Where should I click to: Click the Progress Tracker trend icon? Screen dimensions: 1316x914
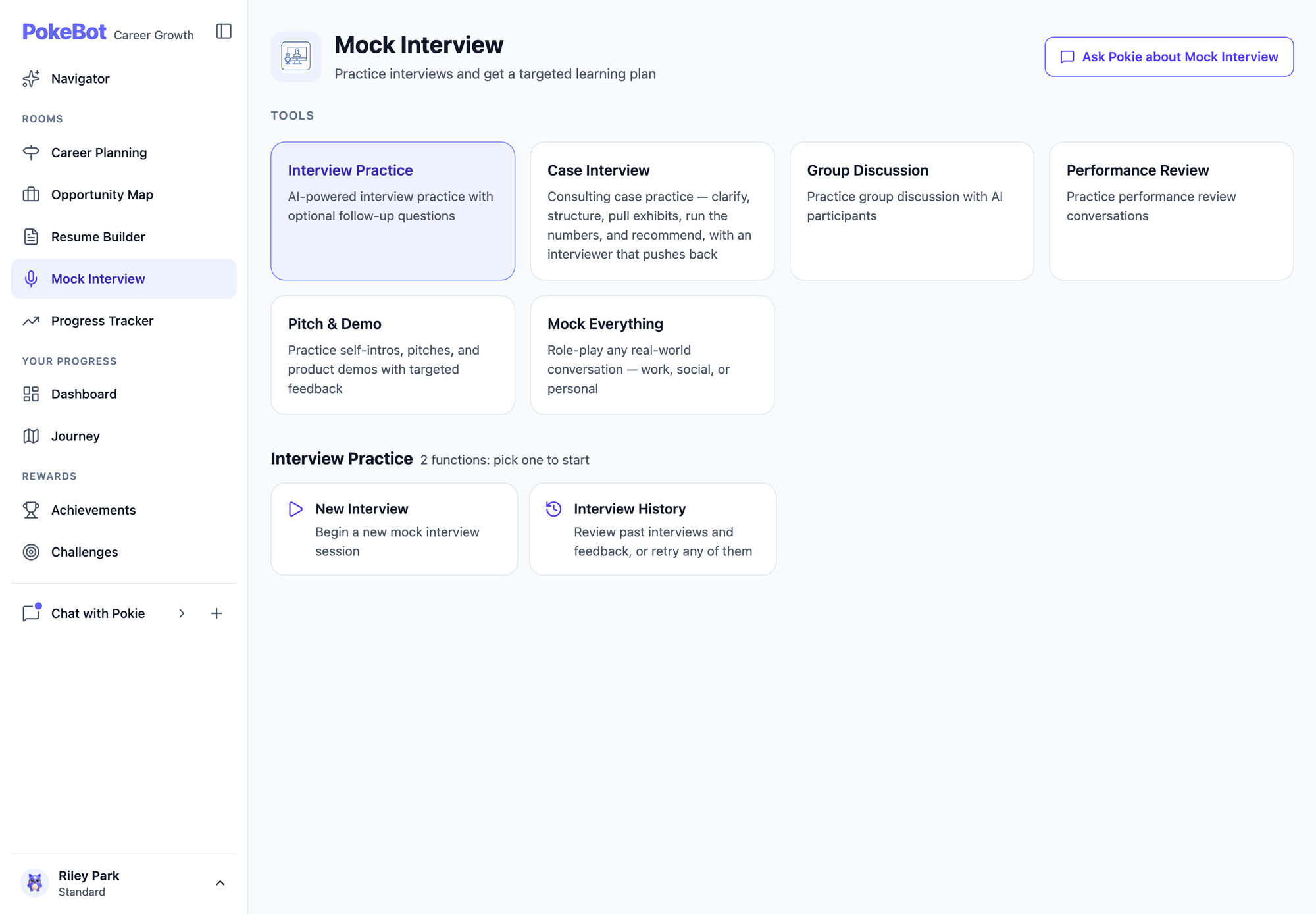click(31, 321)
